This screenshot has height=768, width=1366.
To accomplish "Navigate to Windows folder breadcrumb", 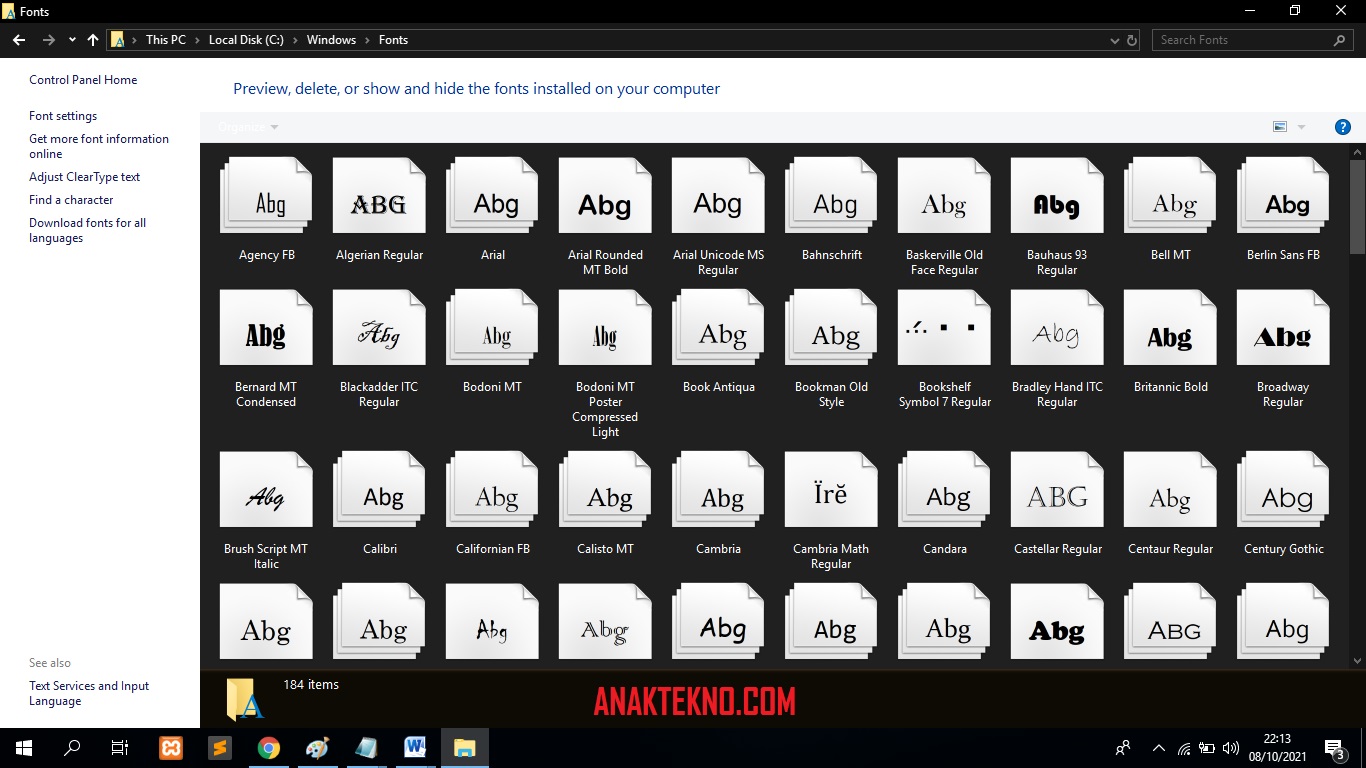I will [331, 40].
